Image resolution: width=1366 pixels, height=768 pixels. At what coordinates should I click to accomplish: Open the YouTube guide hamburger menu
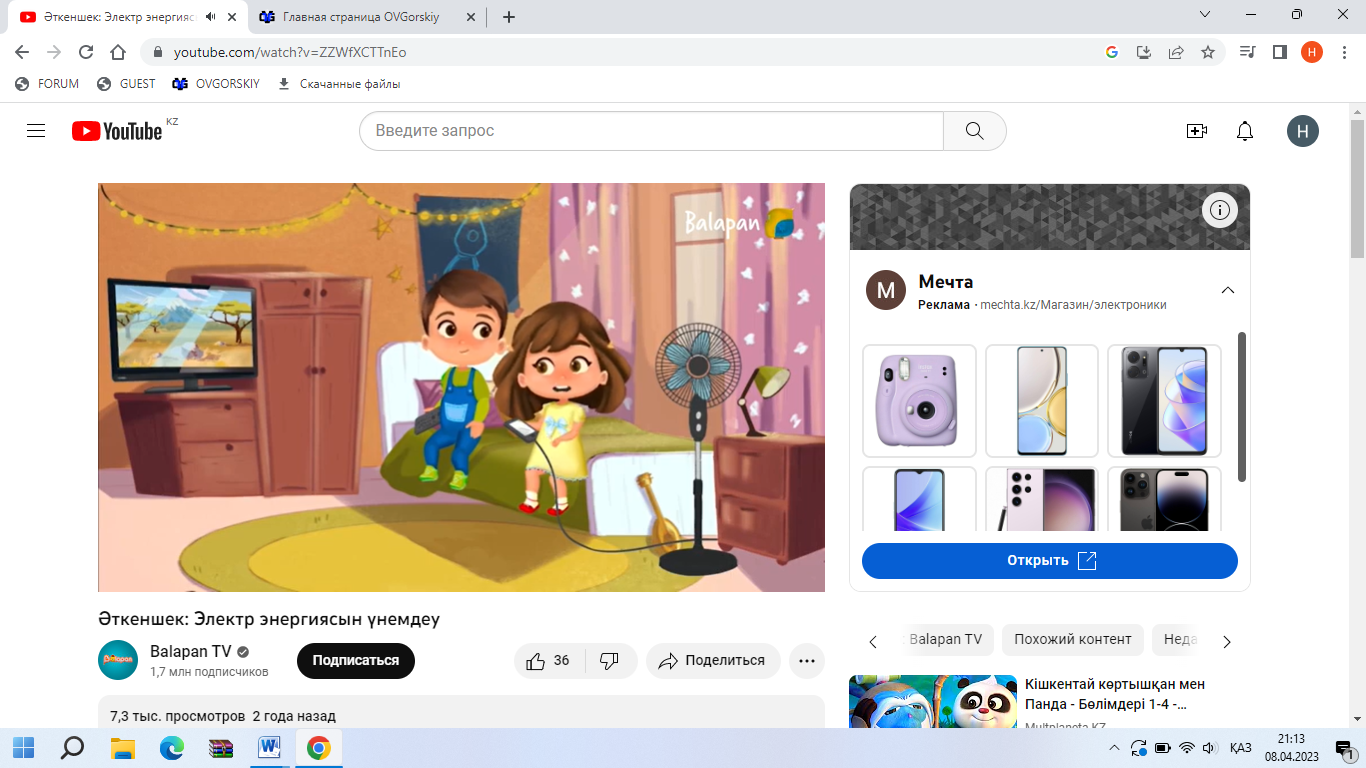coord(36,131)
